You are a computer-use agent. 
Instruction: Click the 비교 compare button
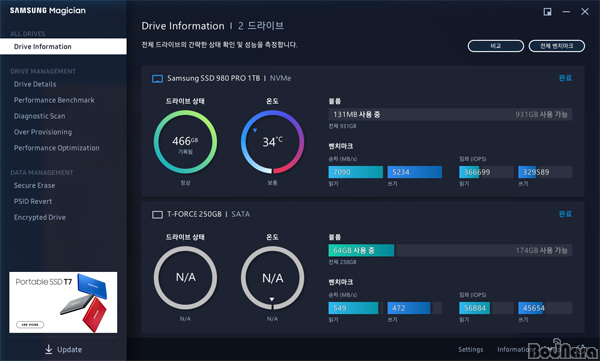496,46
